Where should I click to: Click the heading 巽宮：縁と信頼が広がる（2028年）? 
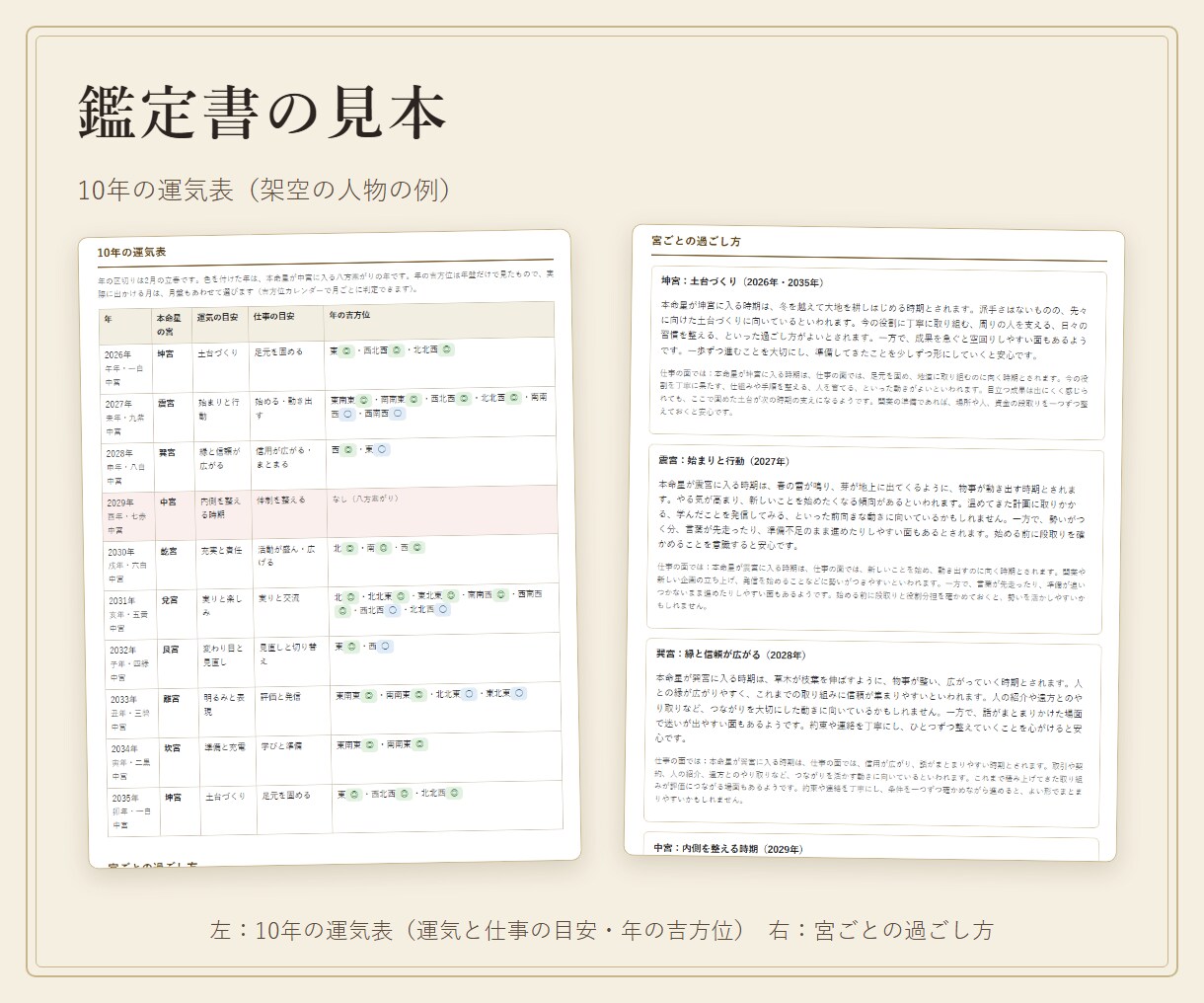coord(730,655)
